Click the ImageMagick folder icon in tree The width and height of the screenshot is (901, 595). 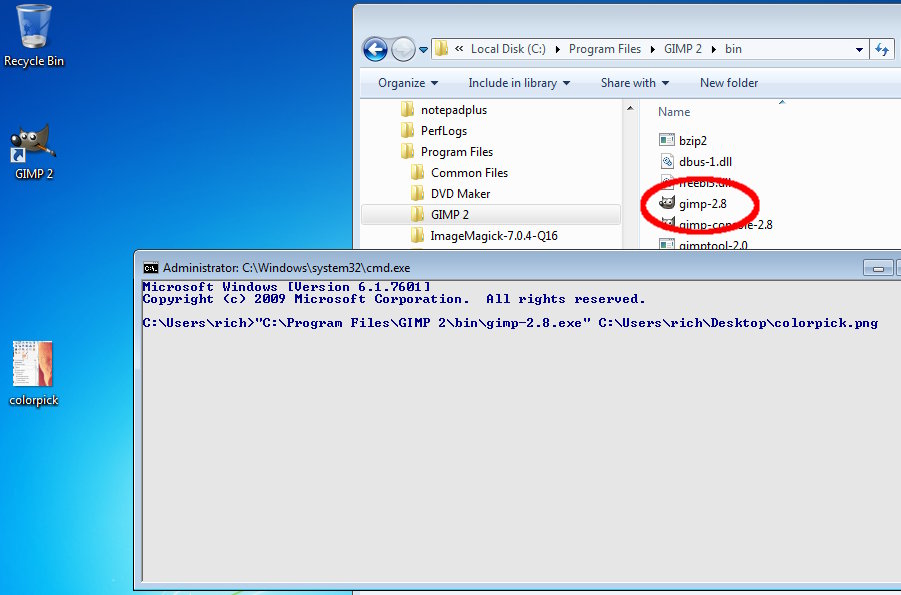pos(418,235)
